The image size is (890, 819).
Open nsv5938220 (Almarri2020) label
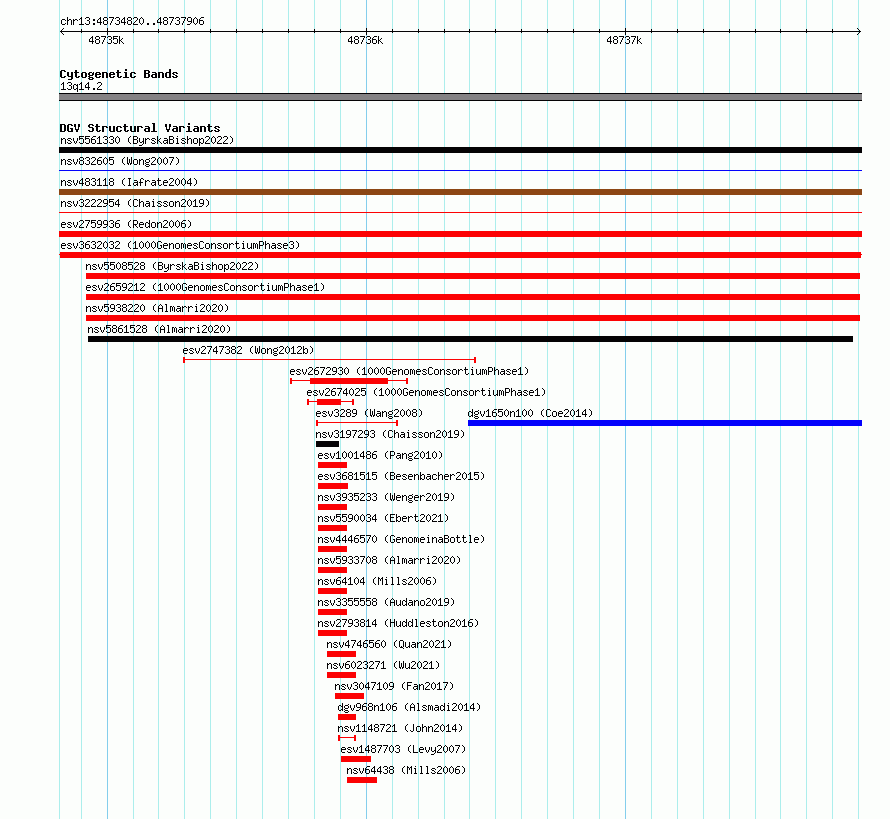pyautogui.click(x=157, y=308)
